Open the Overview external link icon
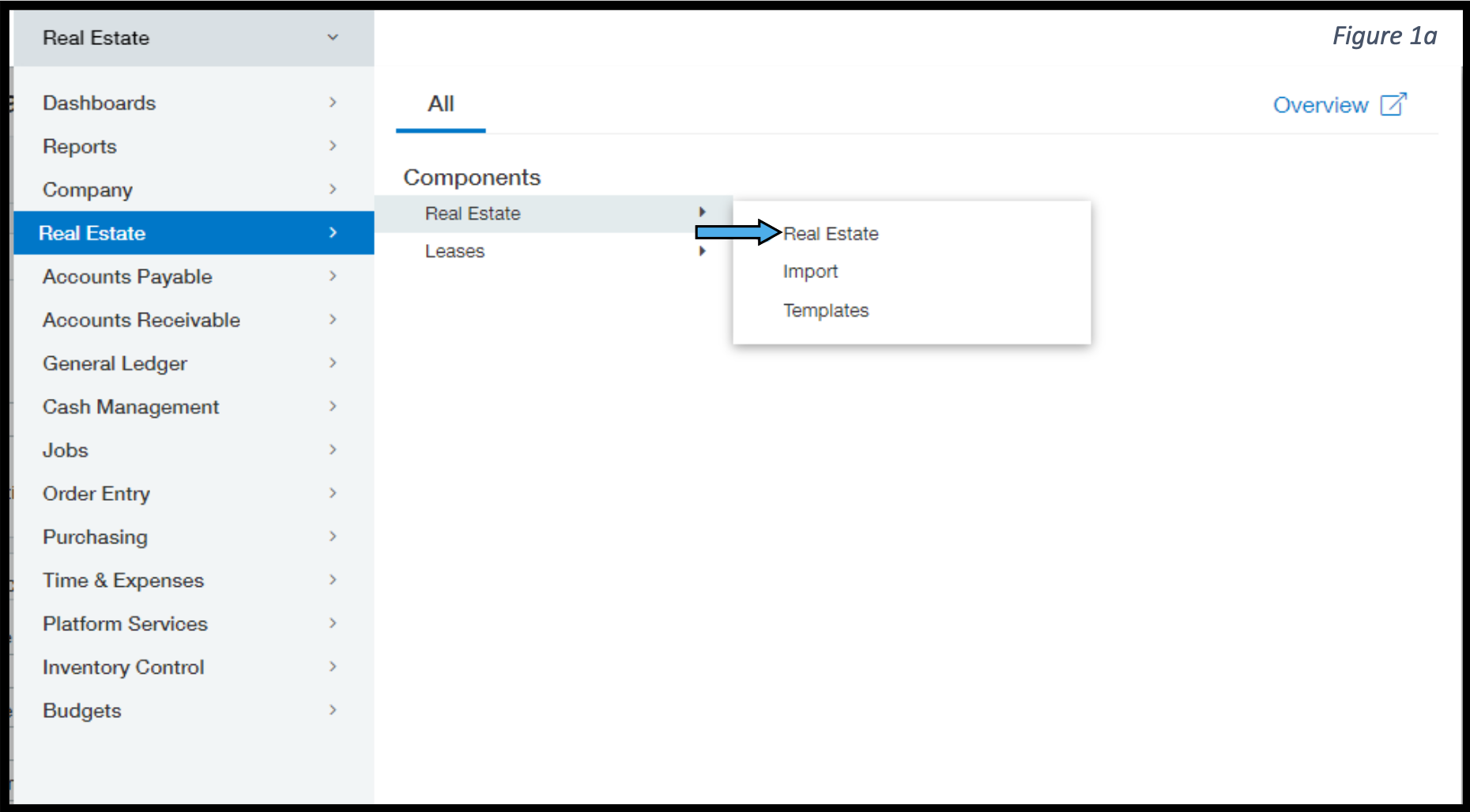This screenshot has width=1470, height=812. 1393,104
